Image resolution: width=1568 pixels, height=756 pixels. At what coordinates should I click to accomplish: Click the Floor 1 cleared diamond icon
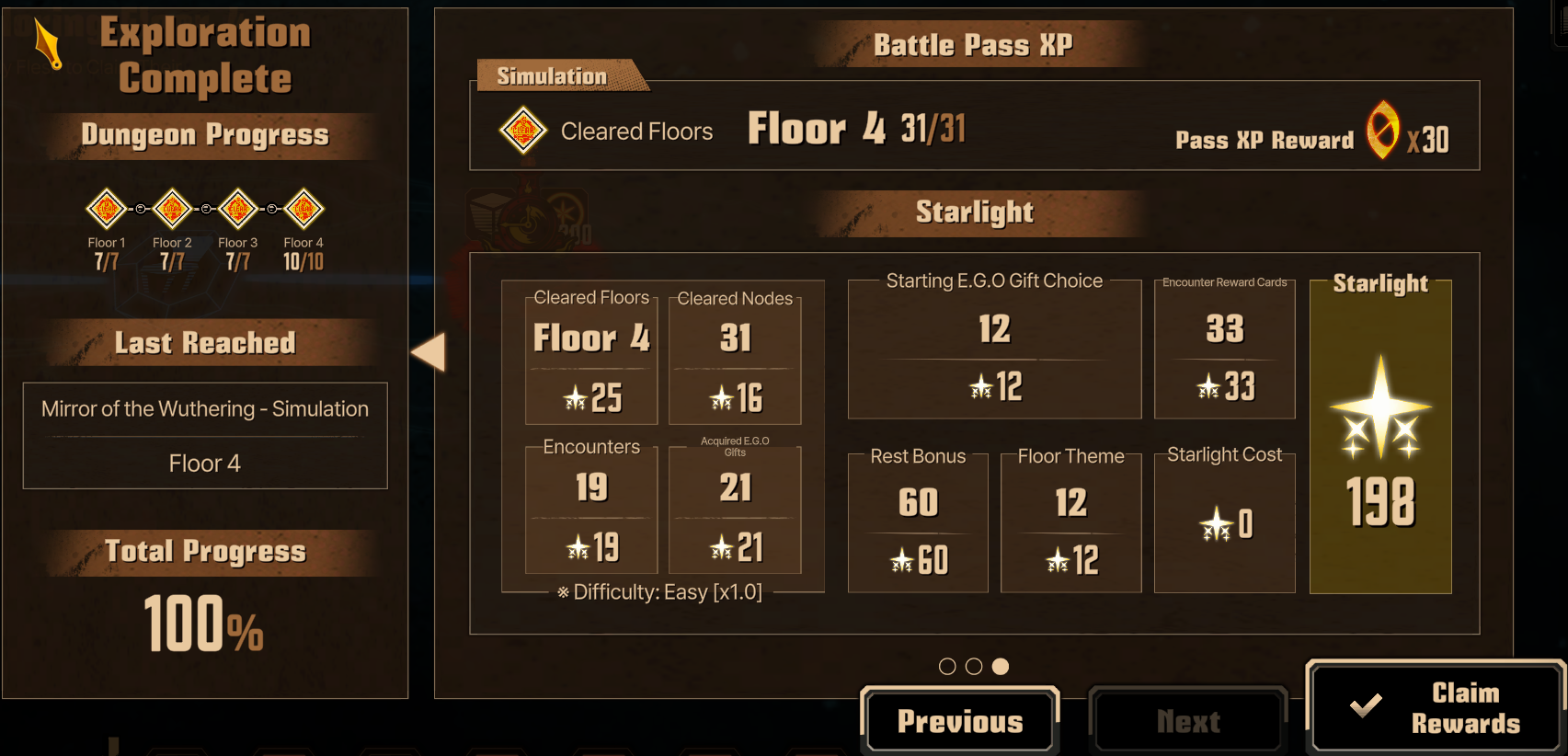pyautogui.click(x=107, y=209)
